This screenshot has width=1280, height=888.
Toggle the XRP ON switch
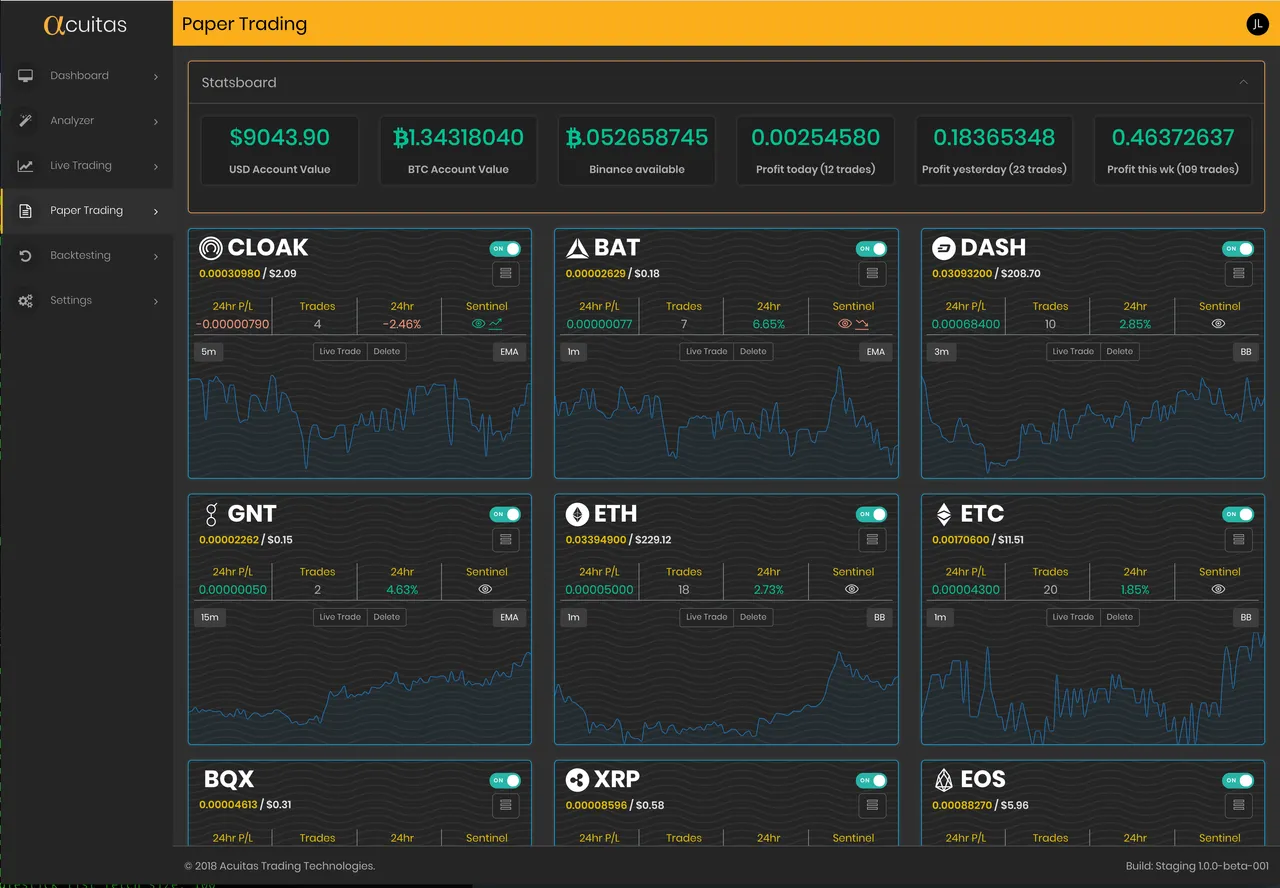click(872, 780)
